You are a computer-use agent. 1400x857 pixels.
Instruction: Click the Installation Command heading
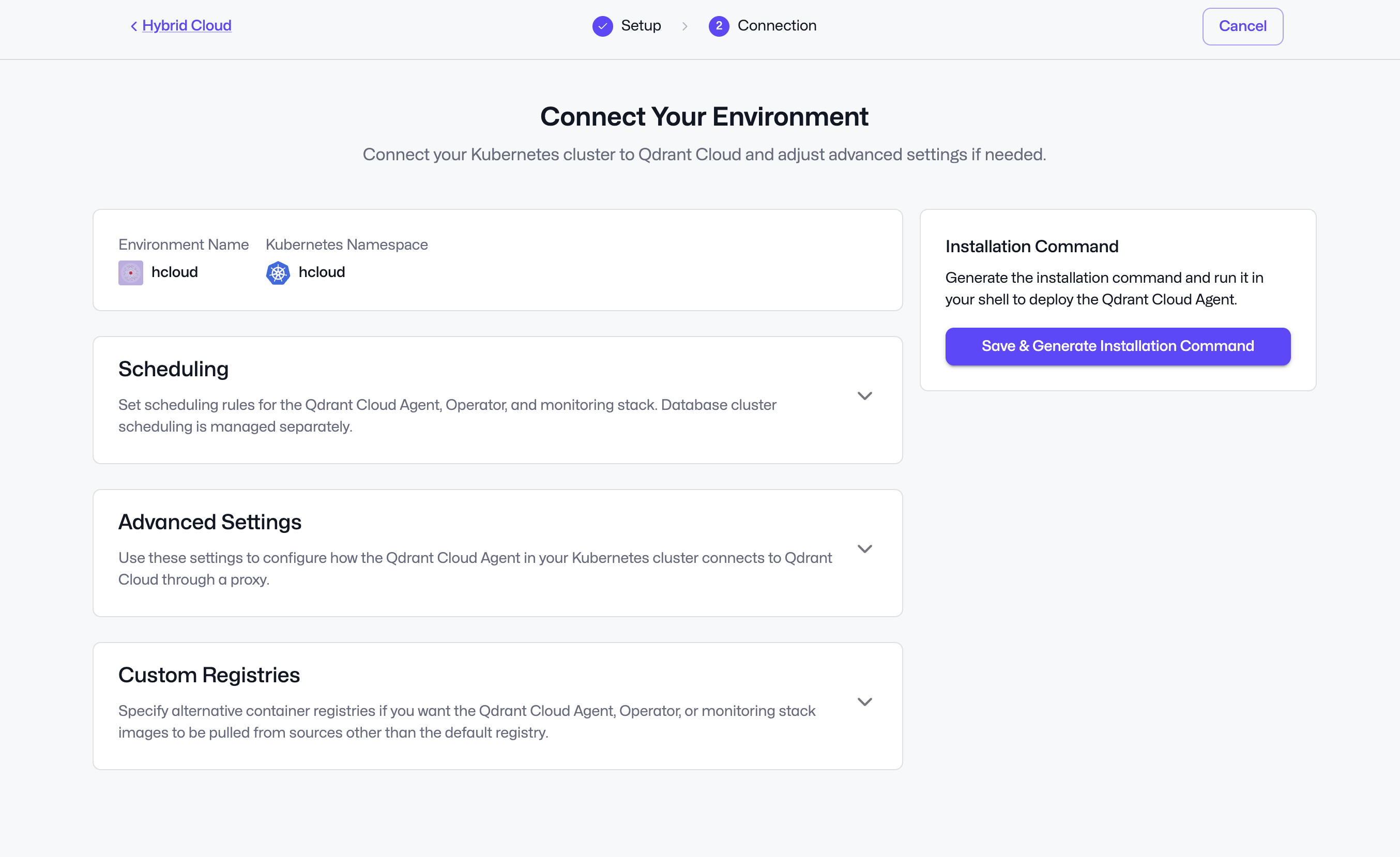(1032, 247)
